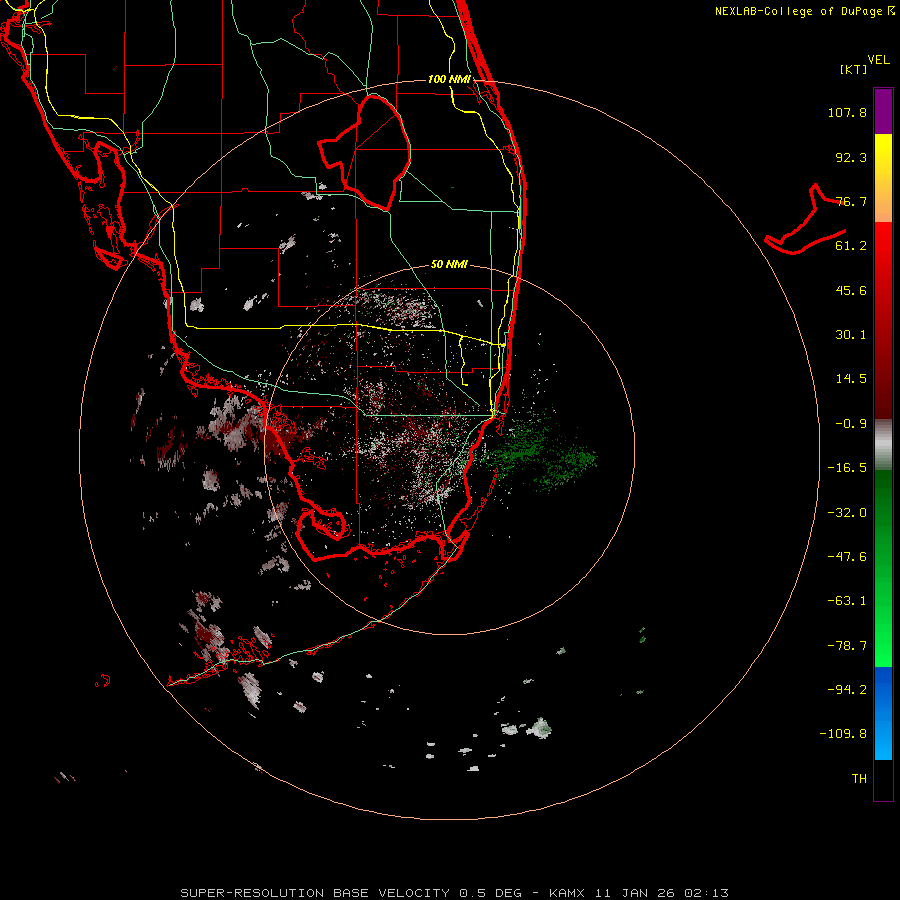Select the 61.2 velocity scale value
This screenshot has width=900, height=900.
point(851,246)
